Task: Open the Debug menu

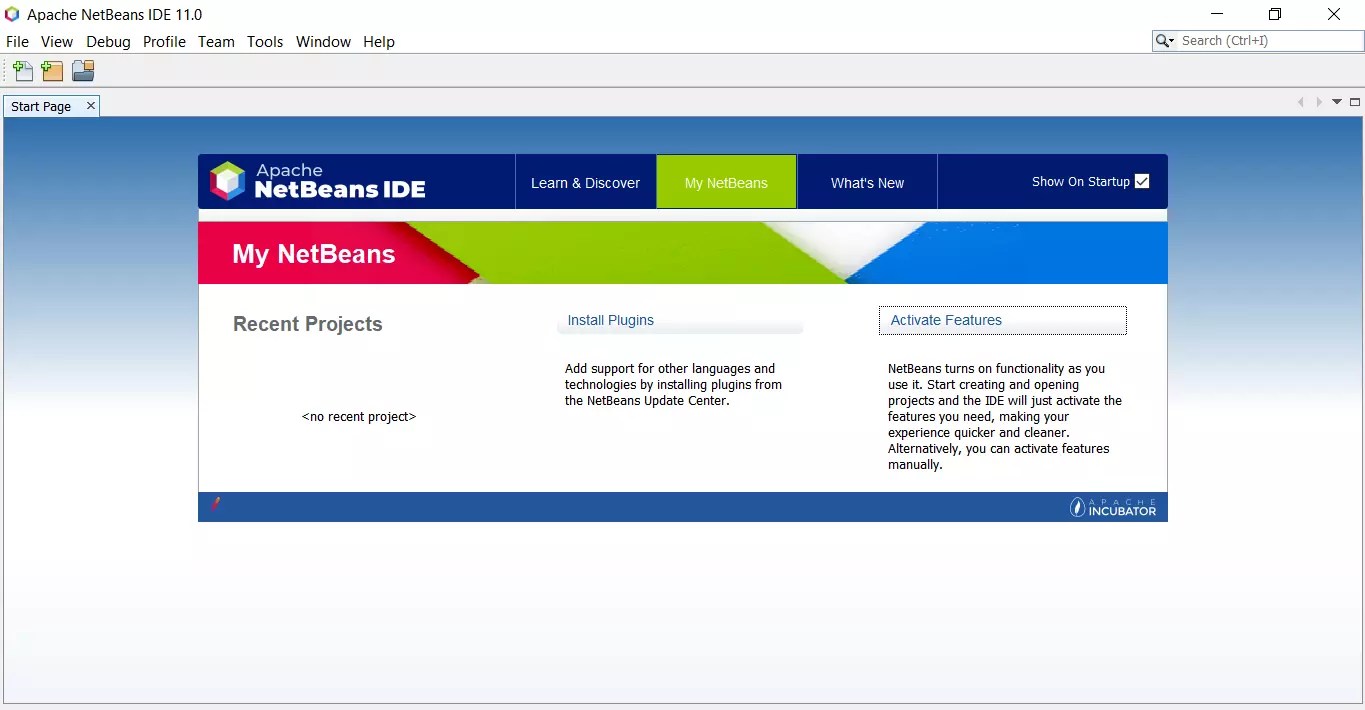Action: tap(108, 42)
